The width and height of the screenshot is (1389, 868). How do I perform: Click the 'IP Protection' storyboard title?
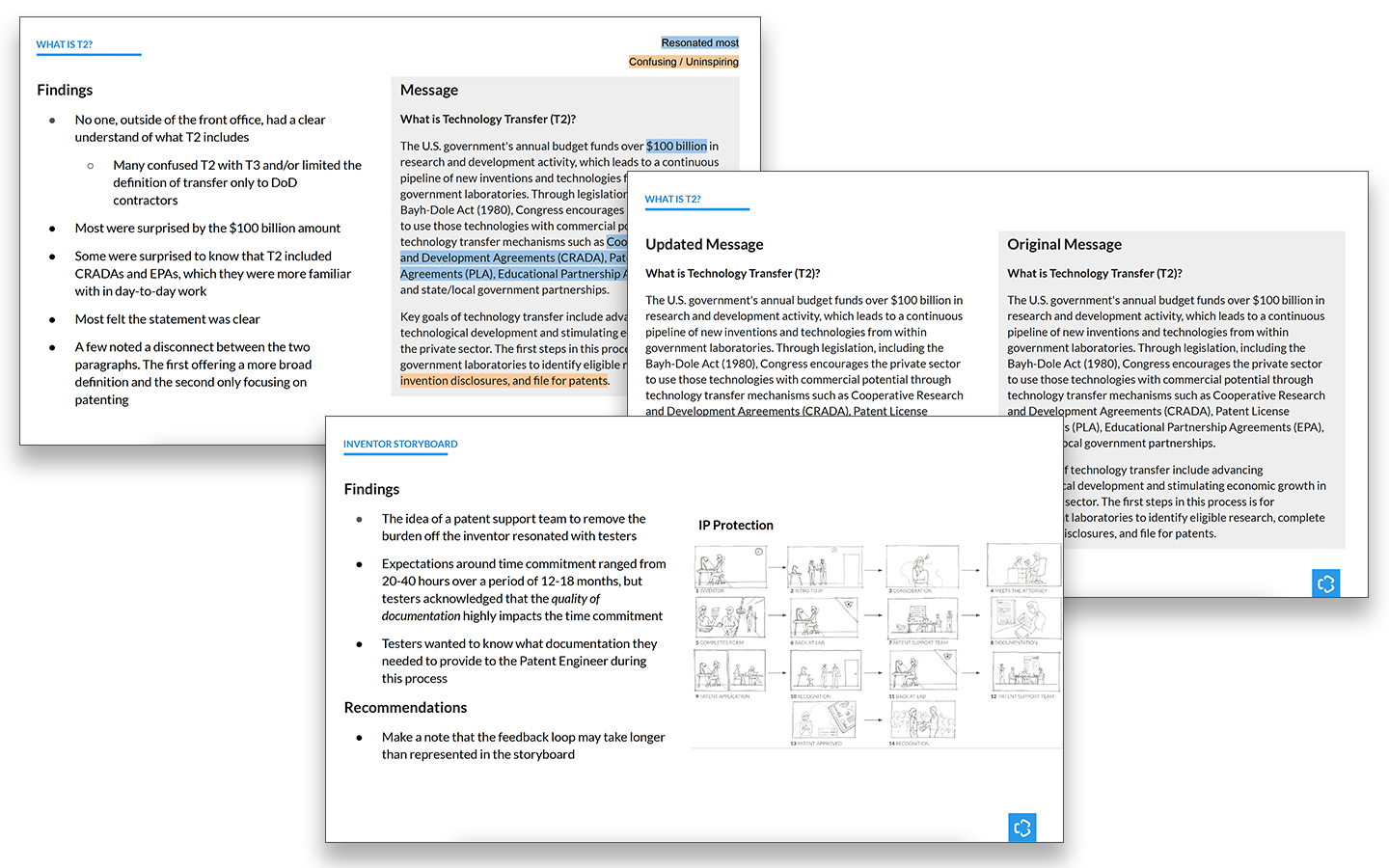coord(736,525)
